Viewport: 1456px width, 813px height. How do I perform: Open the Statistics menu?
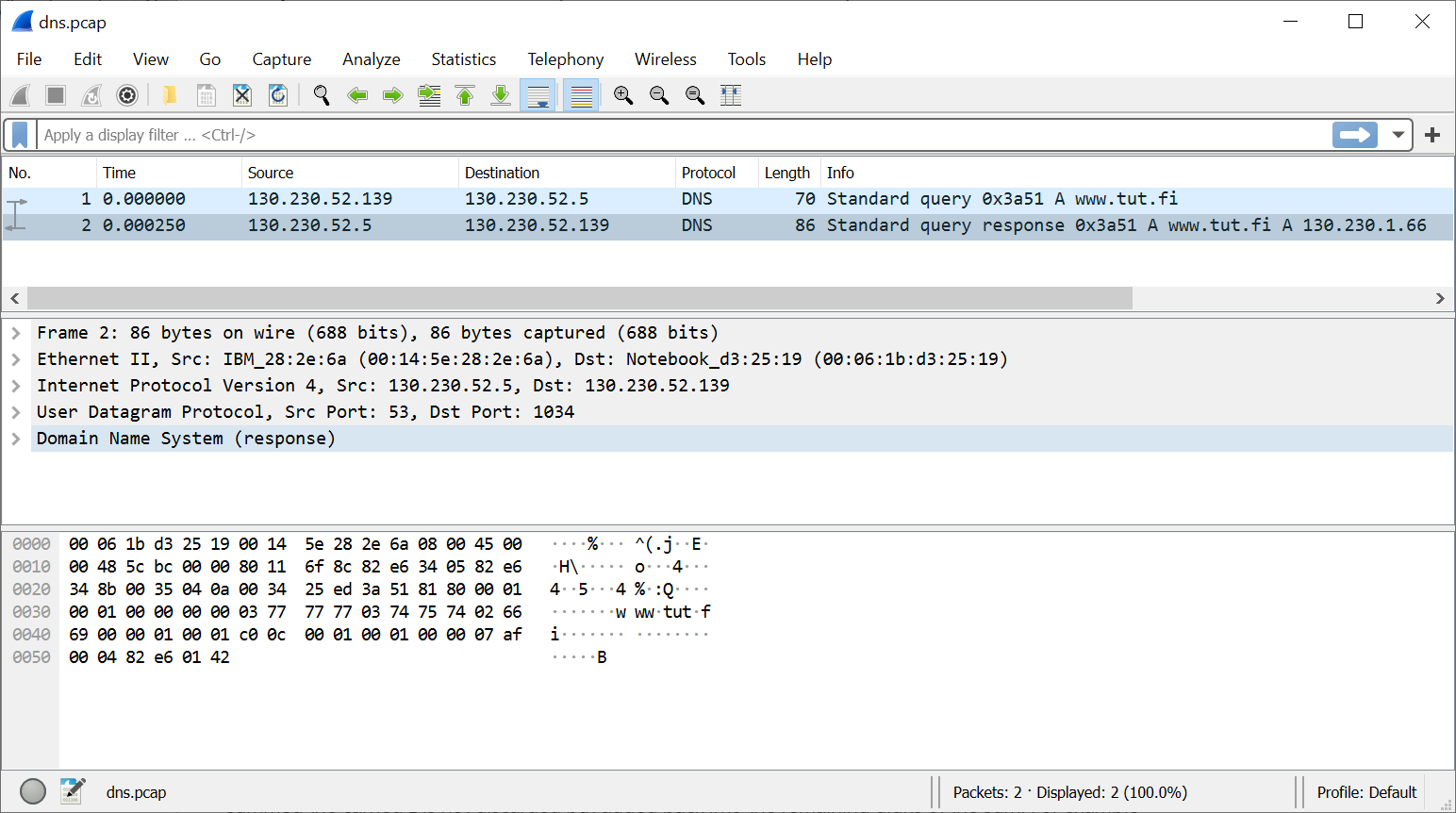[x=463, y=58]
